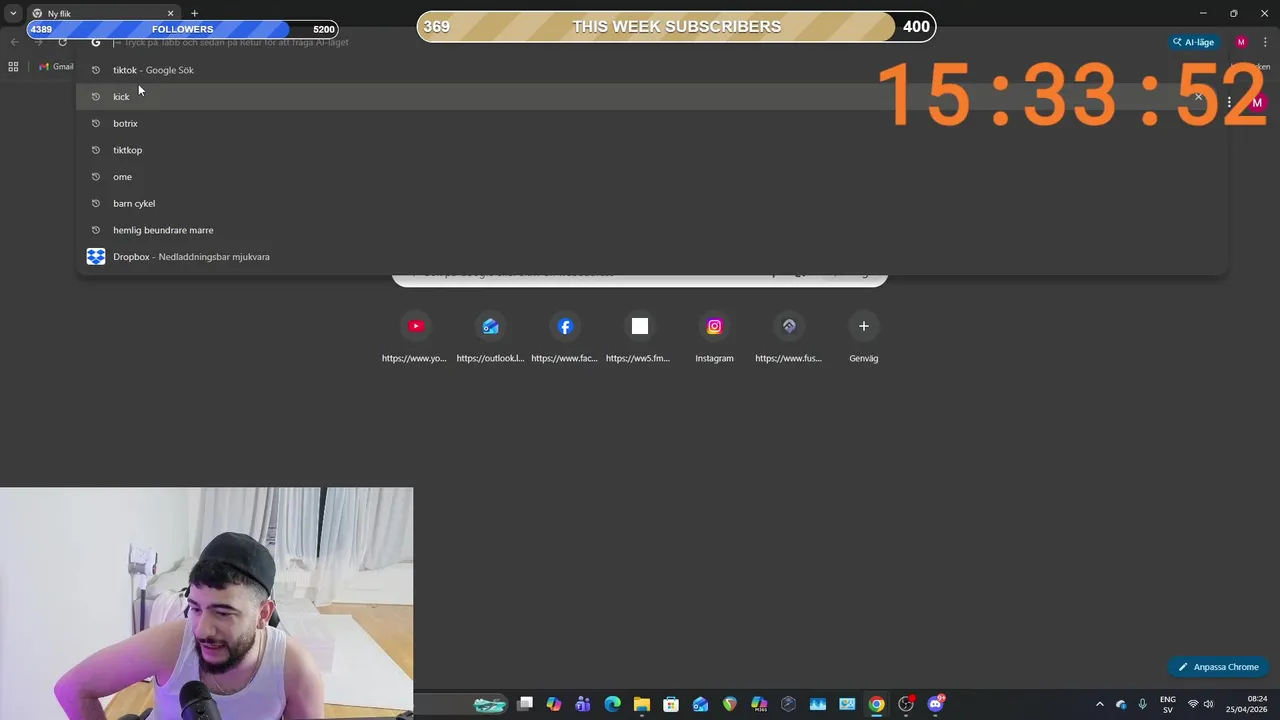
Task: Open the YouTube shortcut tile
Action: point(415,336)
